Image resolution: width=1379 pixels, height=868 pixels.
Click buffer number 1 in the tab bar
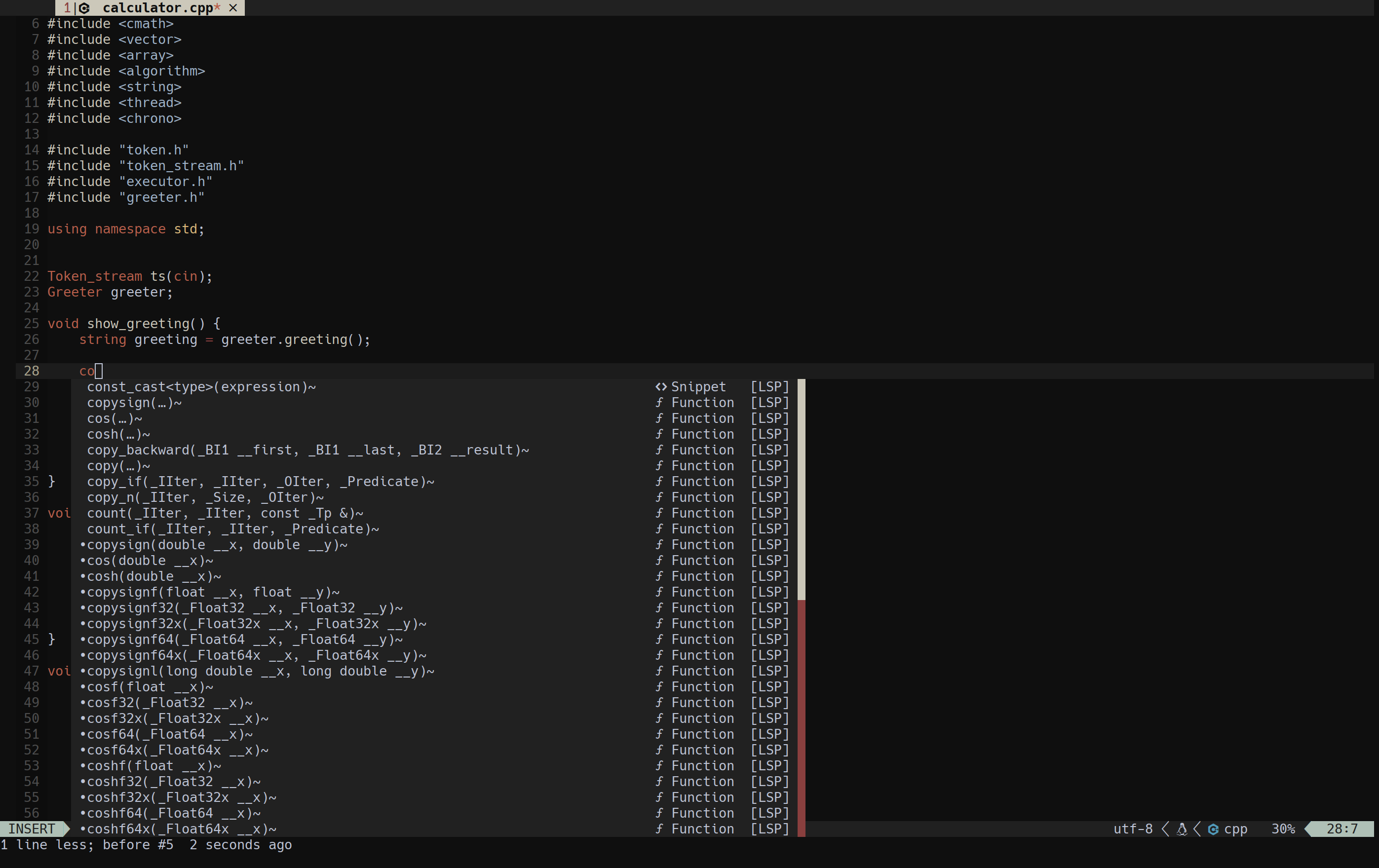67,7
